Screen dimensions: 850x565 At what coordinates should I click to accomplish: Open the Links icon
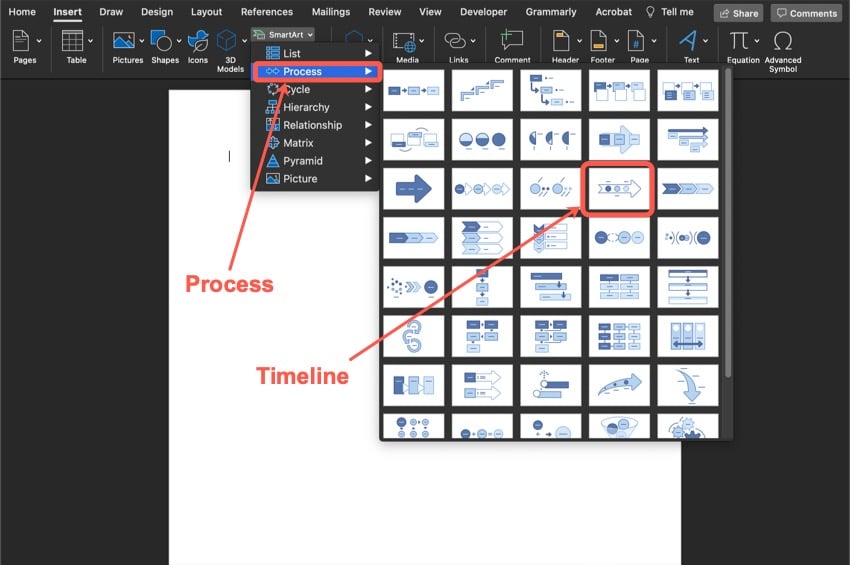pyautogui.click(x=455, y=41)
